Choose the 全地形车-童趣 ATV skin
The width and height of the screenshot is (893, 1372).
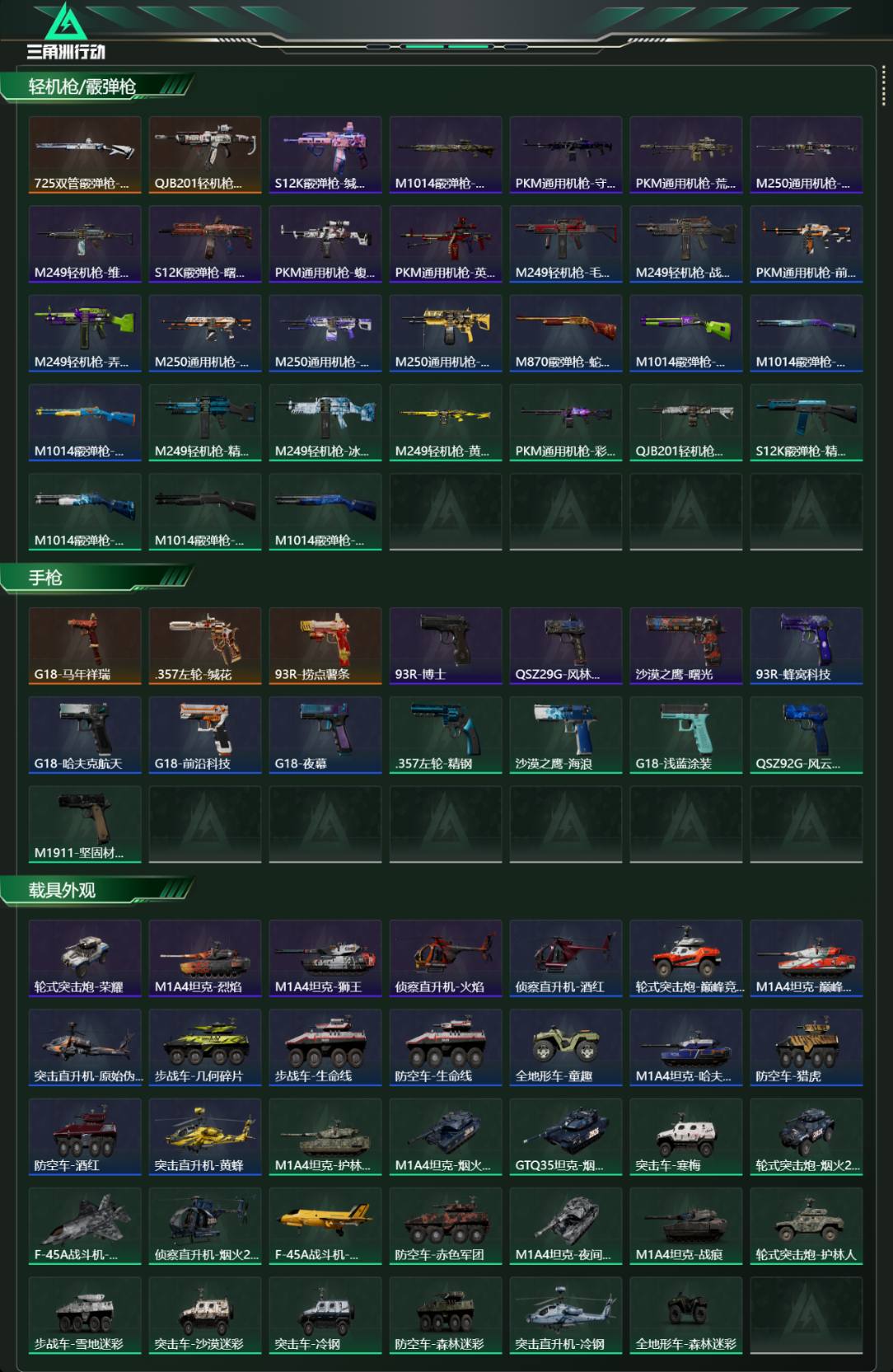coord(566,1048)
